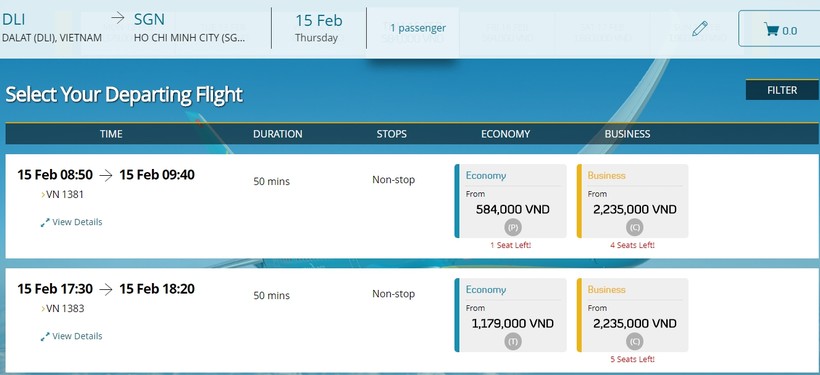Expand the VN 1381 flight number chevron

43,195
